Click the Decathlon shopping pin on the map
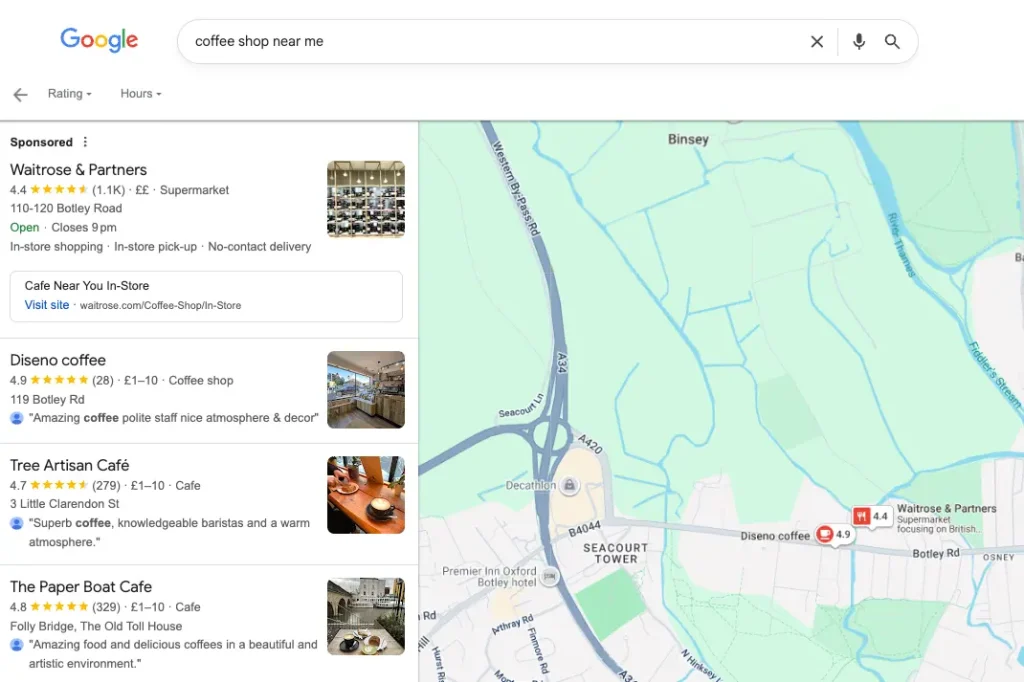Viewport: 1024px width, 682px height. (569, 485)
